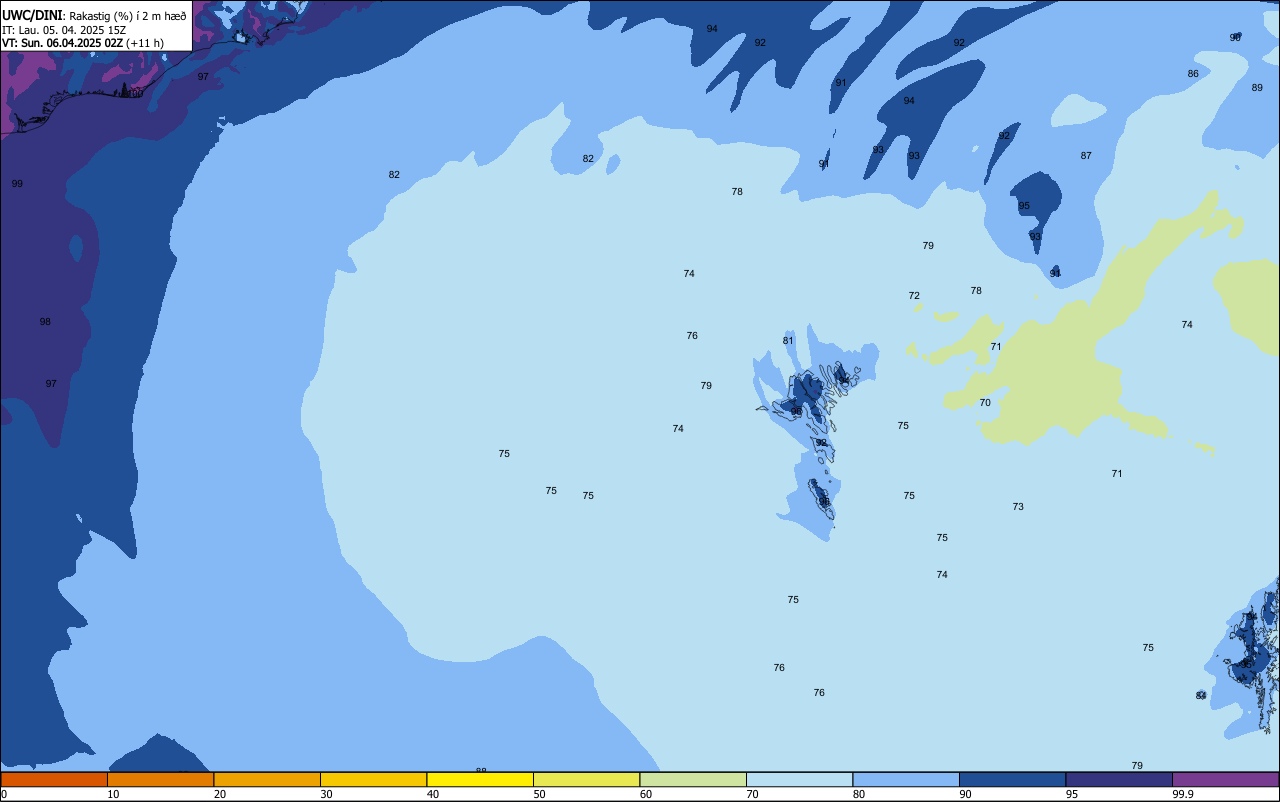Choose the 30–40 gold legend swatch
Viewport: 1280px width, 802px height.
373,779
